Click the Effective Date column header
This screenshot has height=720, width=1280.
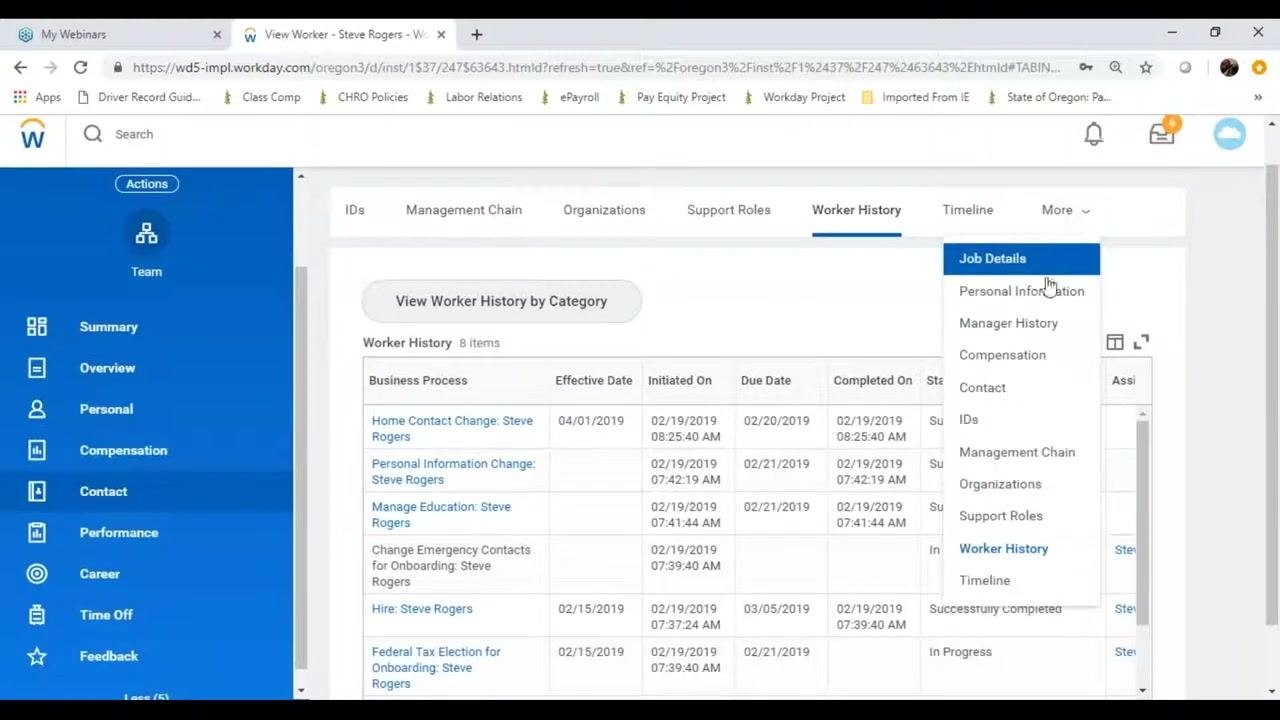594,380
